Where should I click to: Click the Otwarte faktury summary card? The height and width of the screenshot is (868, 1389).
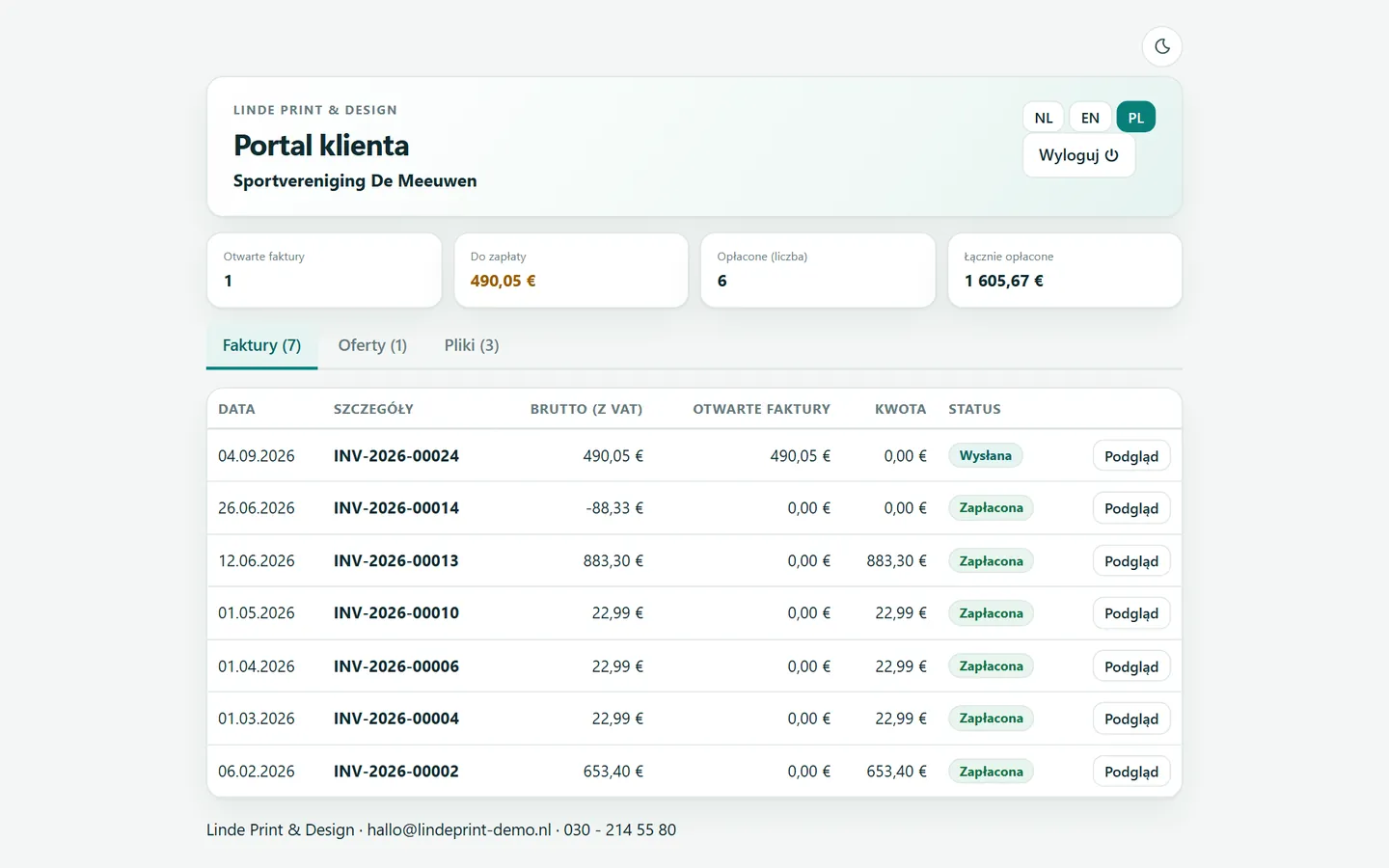[x=324, y=270]
